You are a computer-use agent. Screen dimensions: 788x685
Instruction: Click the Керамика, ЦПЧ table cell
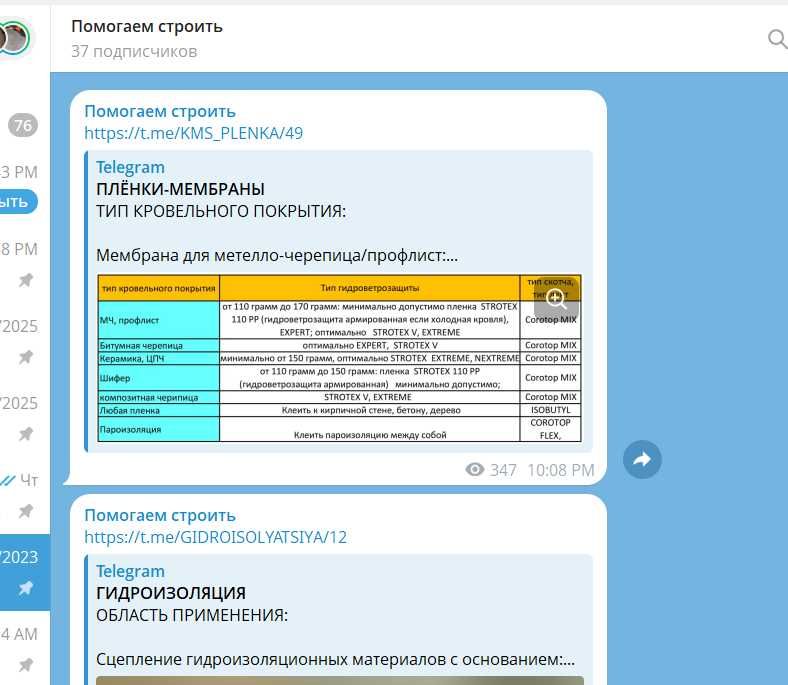click(x=159, y=358)
